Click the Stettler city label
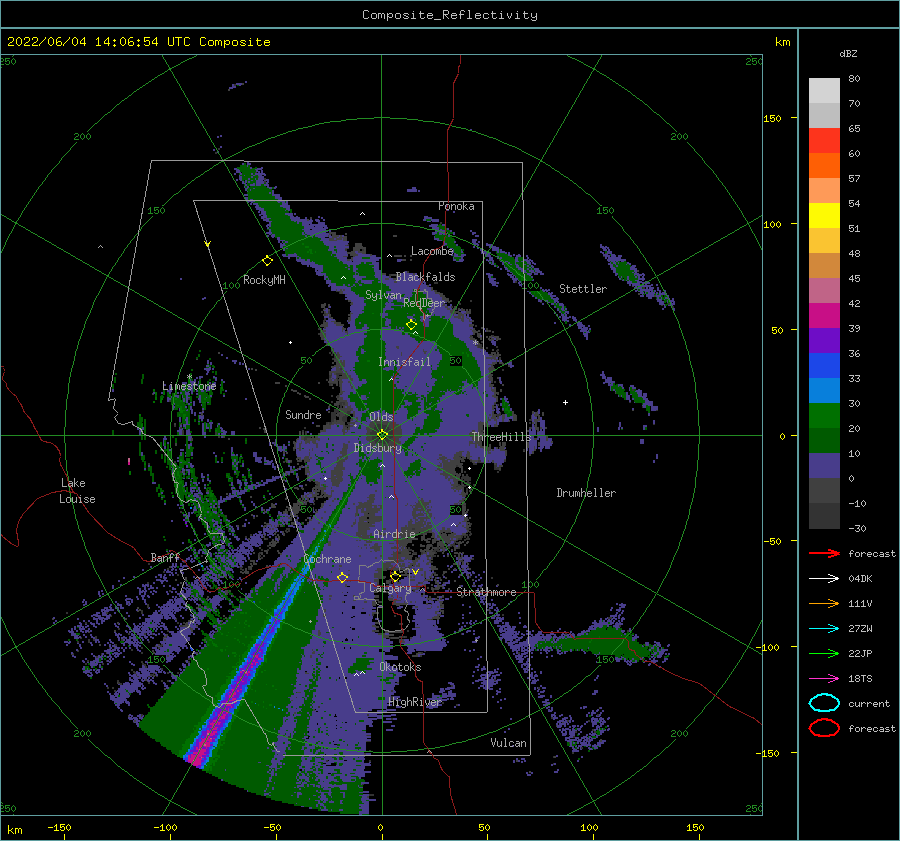Viewport: 900px width, 841px height. 583,289
